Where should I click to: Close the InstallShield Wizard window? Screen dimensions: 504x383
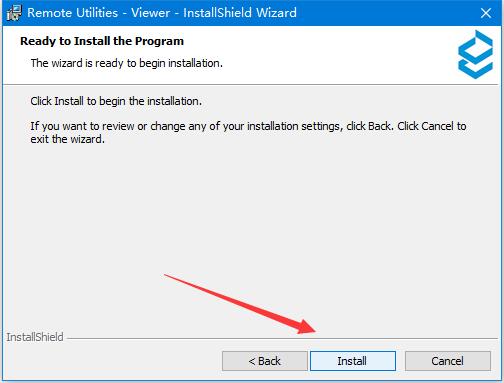click(486, 13)
